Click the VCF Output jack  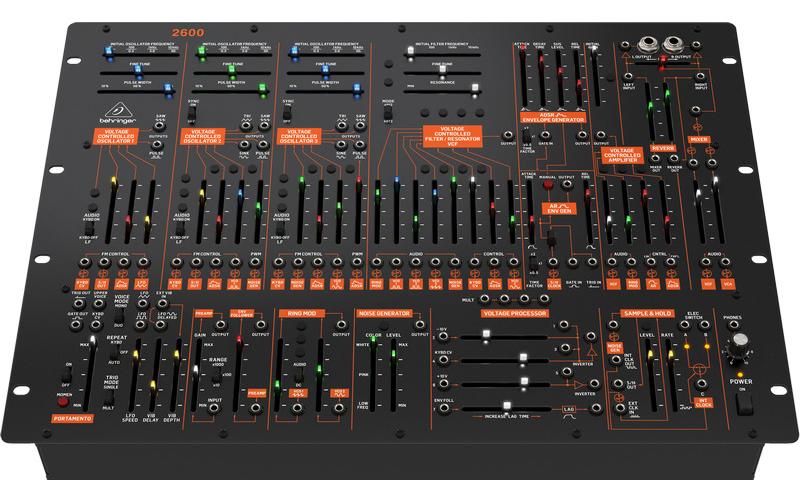pyautogui.click(x=508, y=136)
